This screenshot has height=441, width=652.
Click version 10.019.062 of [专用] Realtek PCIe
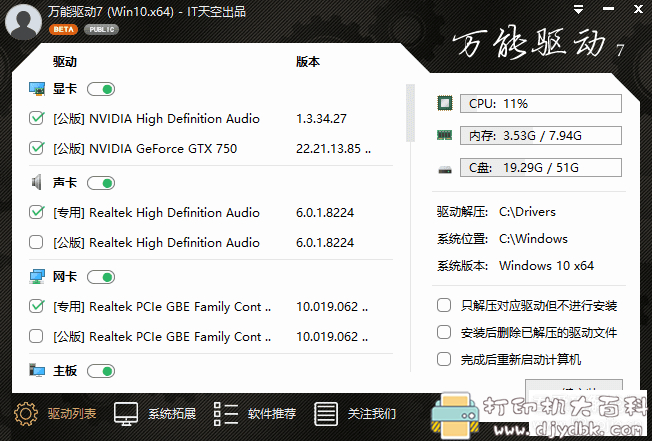pyautogui.click(x=332, y=307)
